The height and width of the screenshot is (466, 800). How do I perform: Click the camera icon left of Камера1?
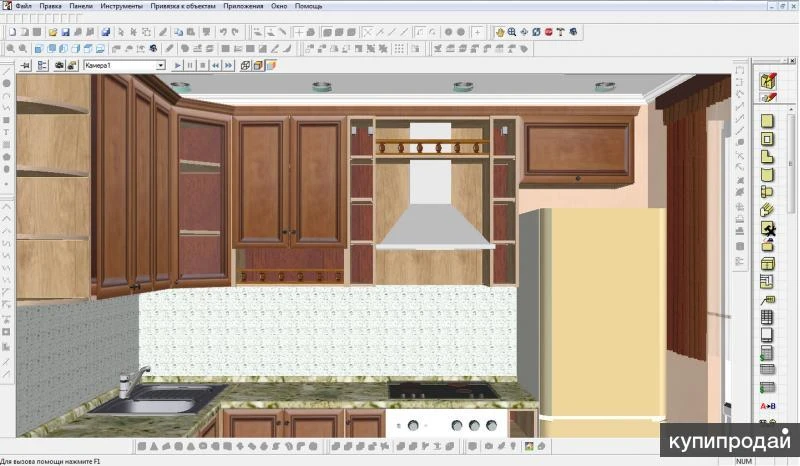59,65
